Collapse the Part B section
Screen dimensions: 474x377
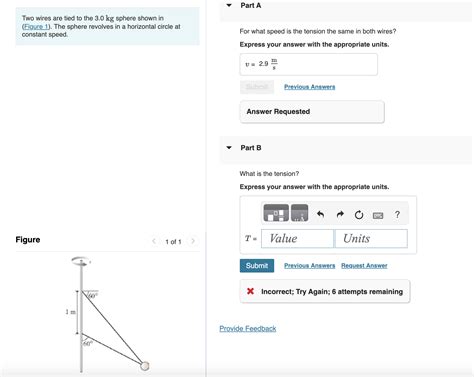click(229, 147)
